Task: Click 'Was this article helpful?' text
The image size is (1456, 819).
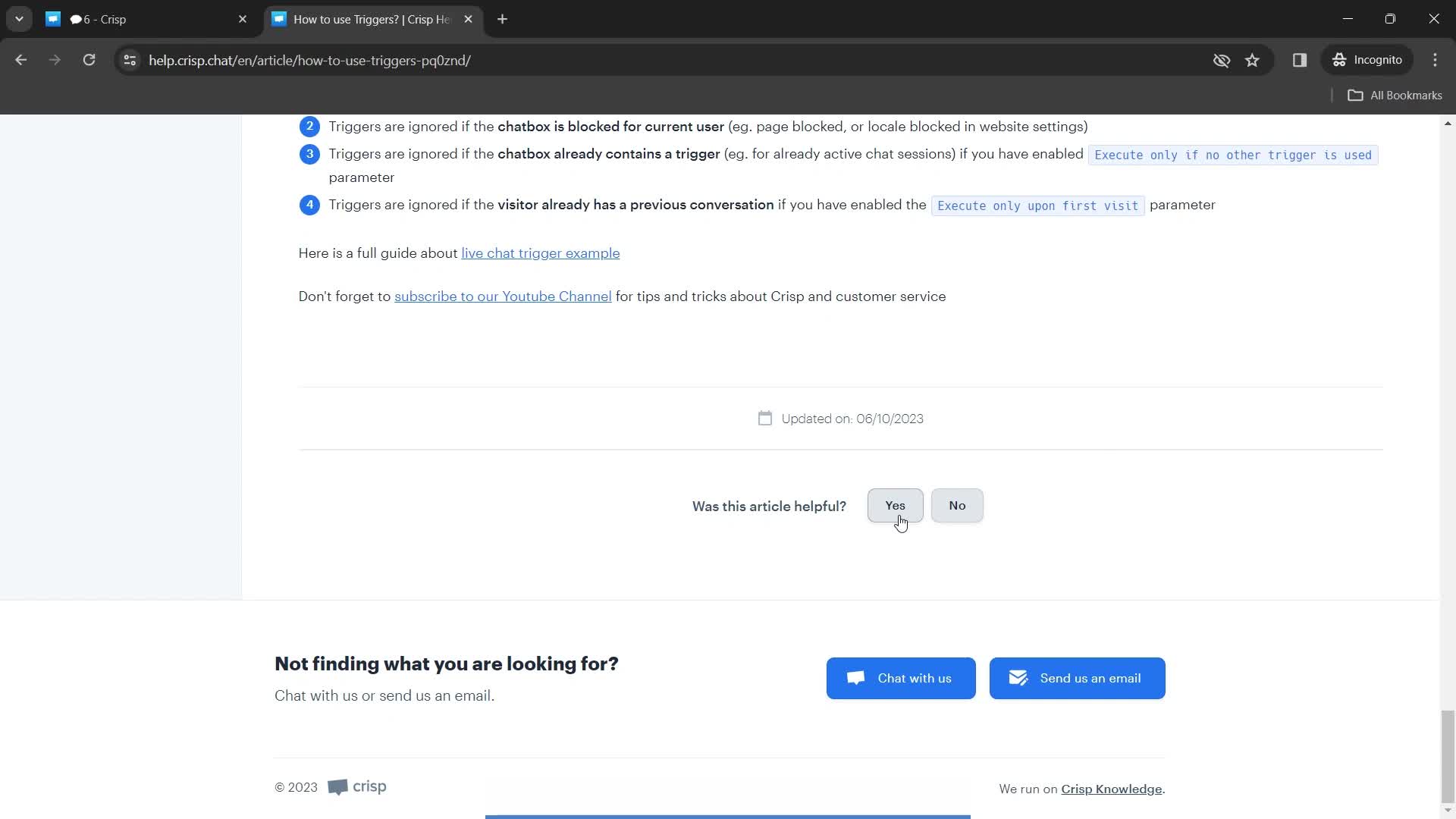Action: pyautogui.click(x=769, y=507)
